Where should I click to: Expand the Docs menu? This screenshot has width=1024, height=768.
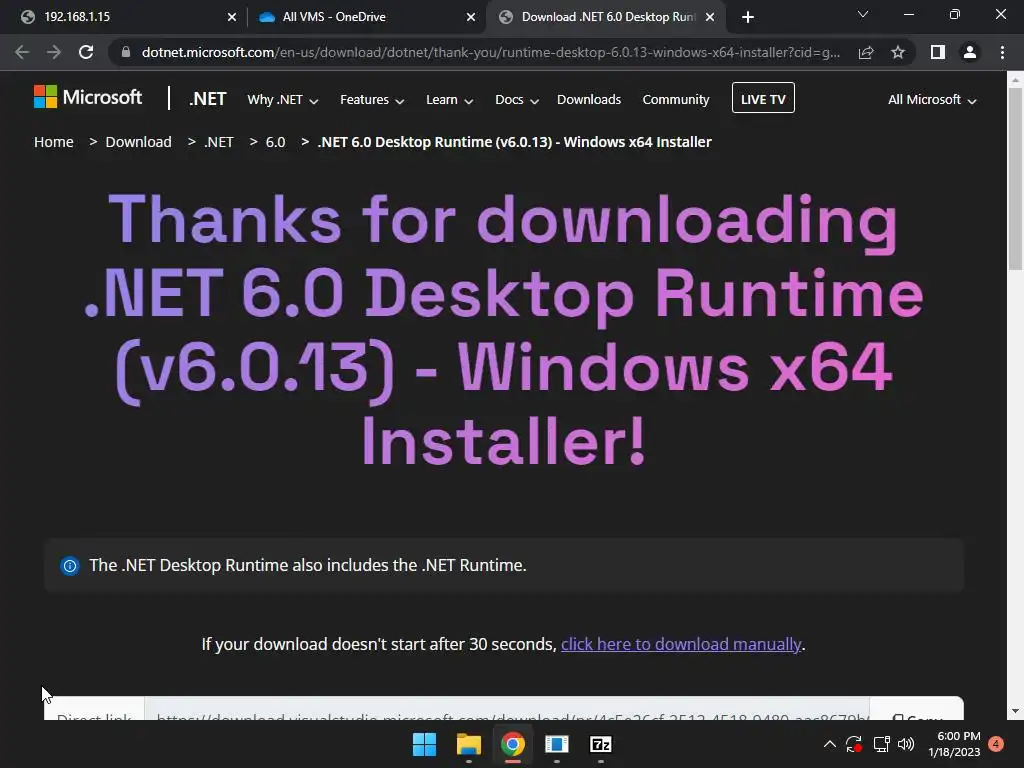click(517, 100)
